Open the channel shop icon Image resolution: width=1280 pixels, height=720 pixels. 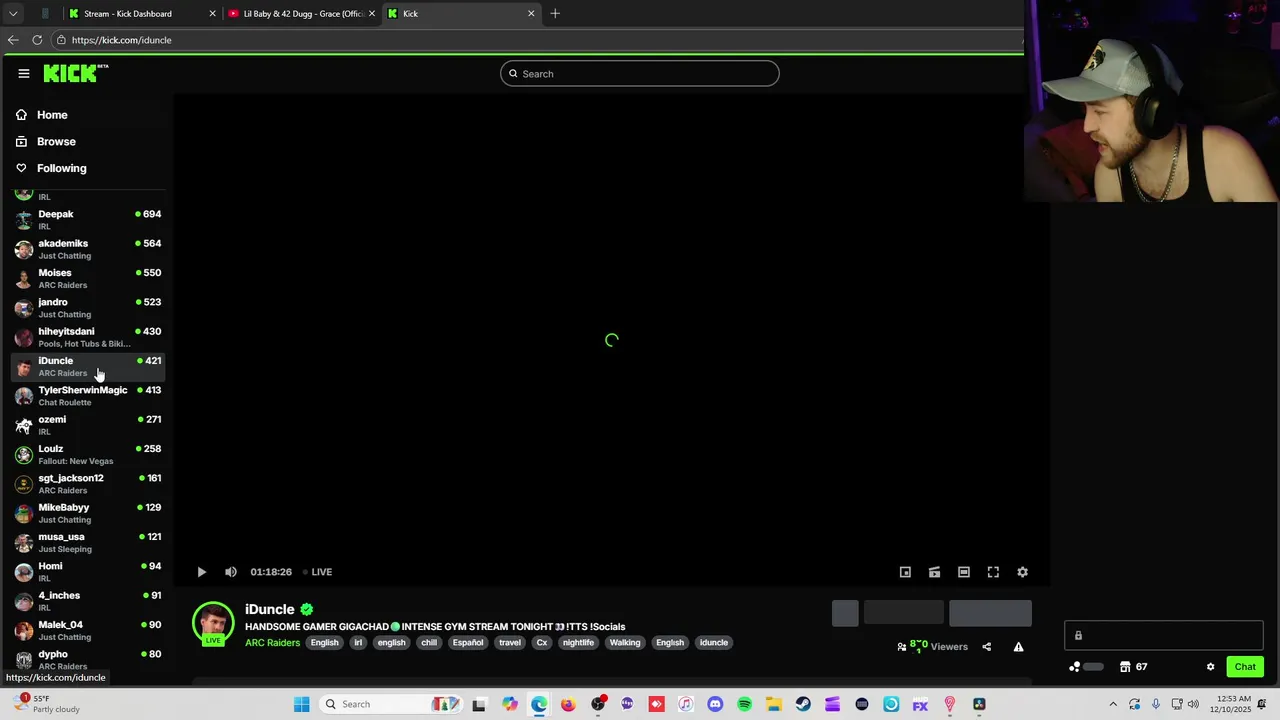coord(1125,667)
